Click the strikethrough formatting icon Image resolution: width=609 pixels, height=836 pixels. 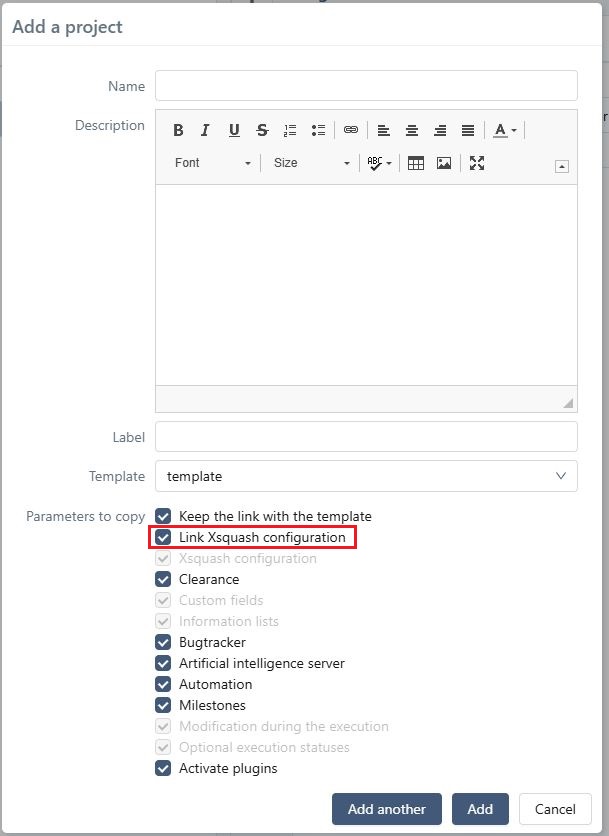click(x=262, y=130)
